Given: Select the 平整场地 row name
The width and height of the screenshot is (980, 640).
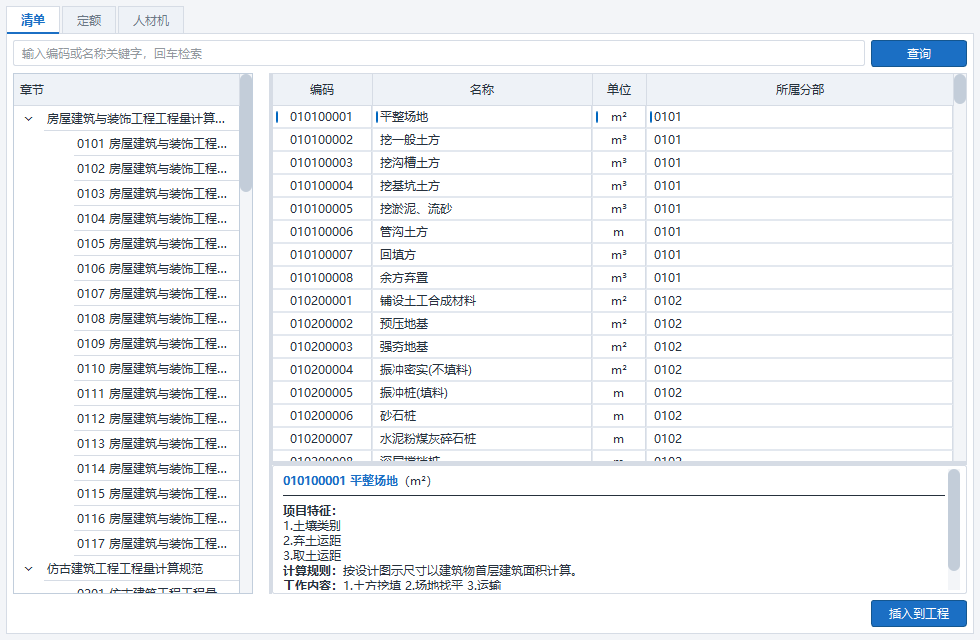Looking at the screenshot, I should [x=404, y=117].
